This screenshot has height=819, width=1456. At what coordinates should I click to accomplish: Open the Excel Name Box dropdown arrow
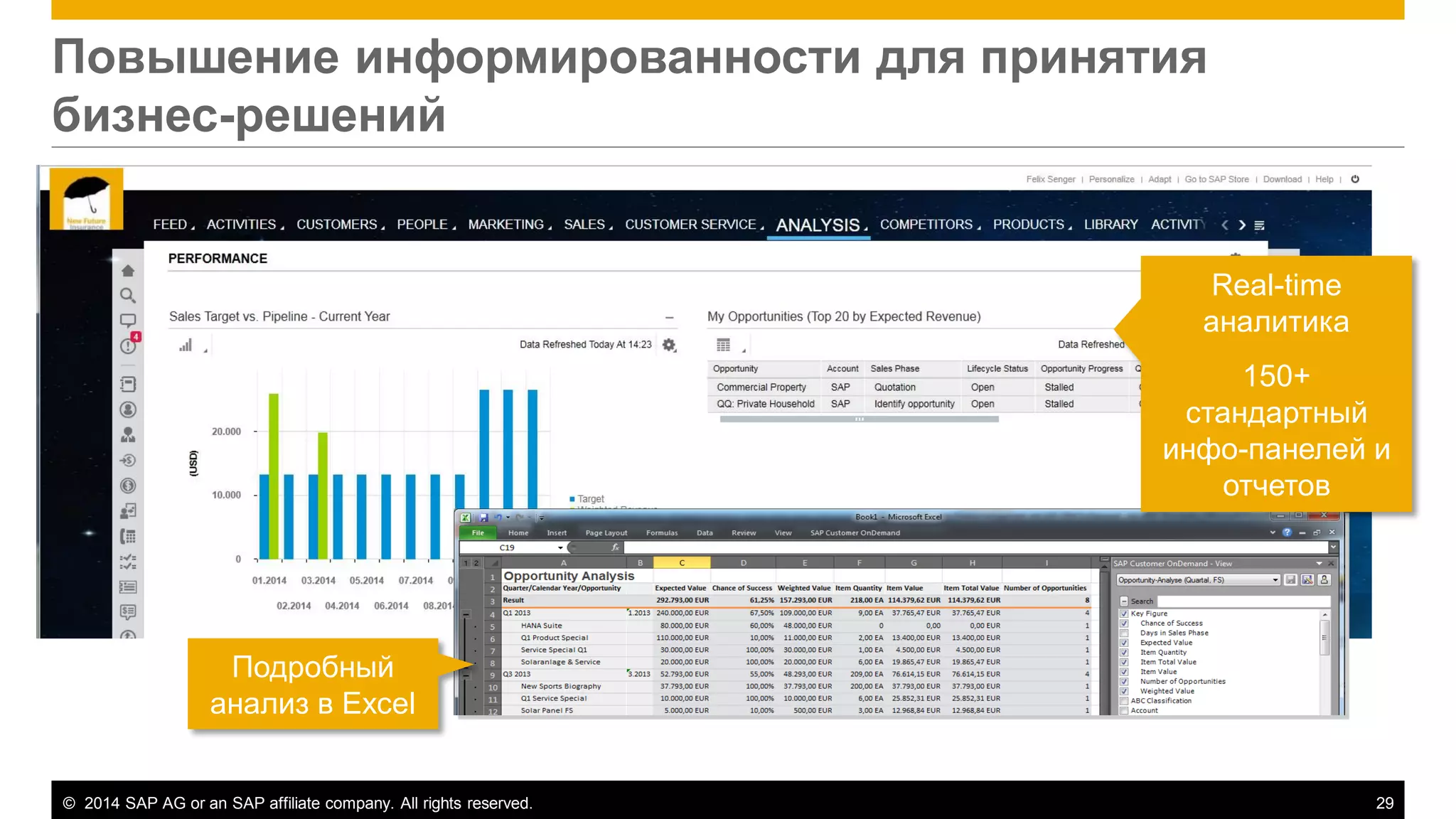560,547
